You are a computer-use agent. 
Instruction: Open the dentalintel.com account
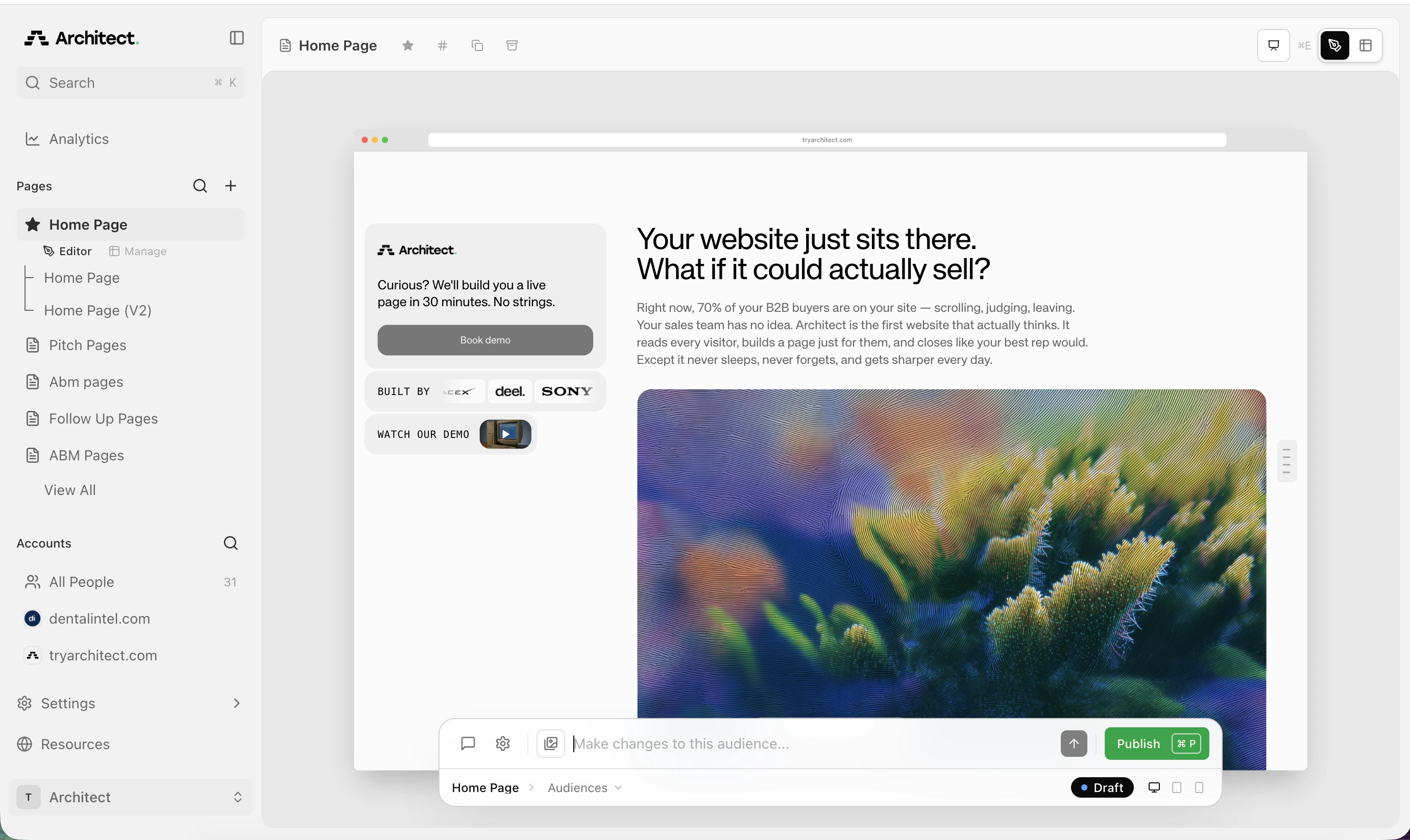click(x=87, y=619)
